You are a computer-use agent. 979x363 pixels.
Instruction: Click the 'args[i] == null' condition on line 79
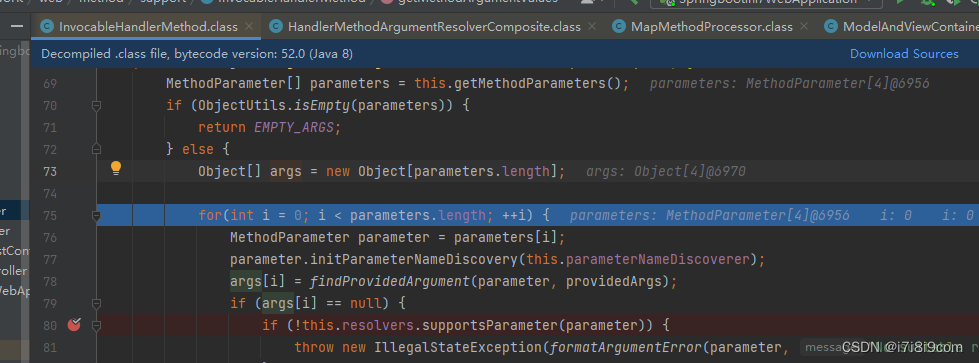coord(322,304)
